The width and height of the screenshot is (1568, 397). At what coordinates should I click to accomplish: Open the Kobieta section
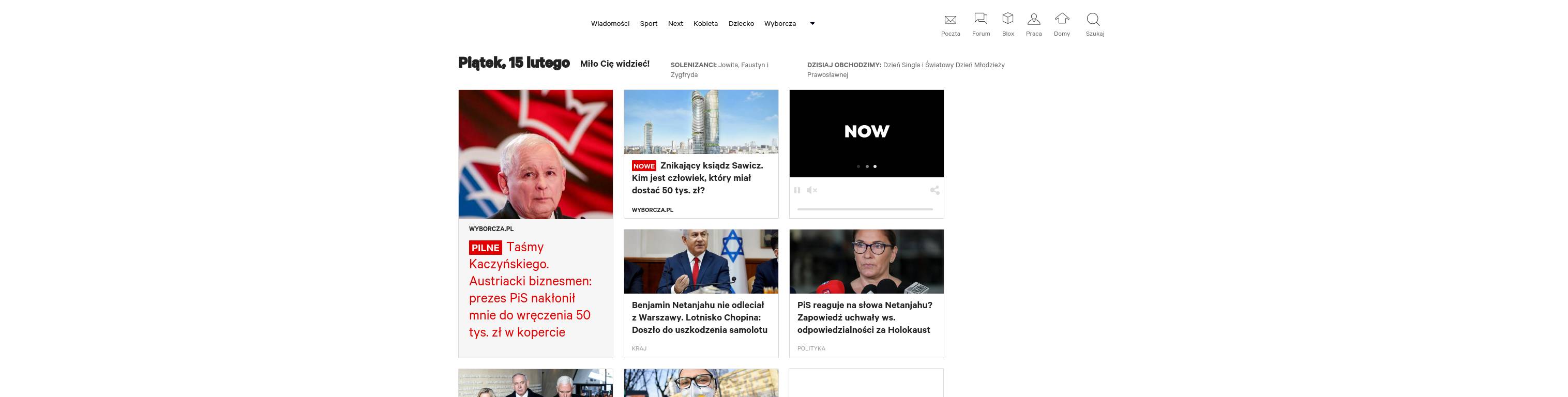(x=705, y=24)
